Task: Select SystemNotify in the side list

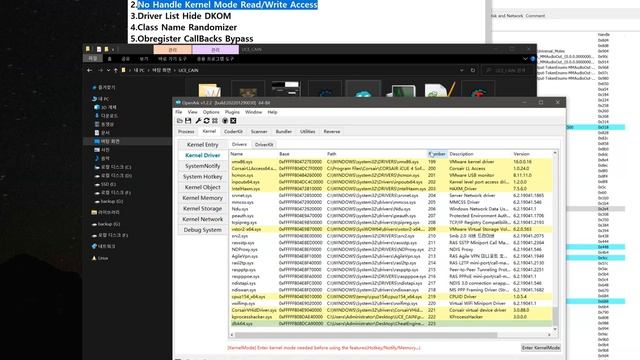Action: (x=202, y=166)
